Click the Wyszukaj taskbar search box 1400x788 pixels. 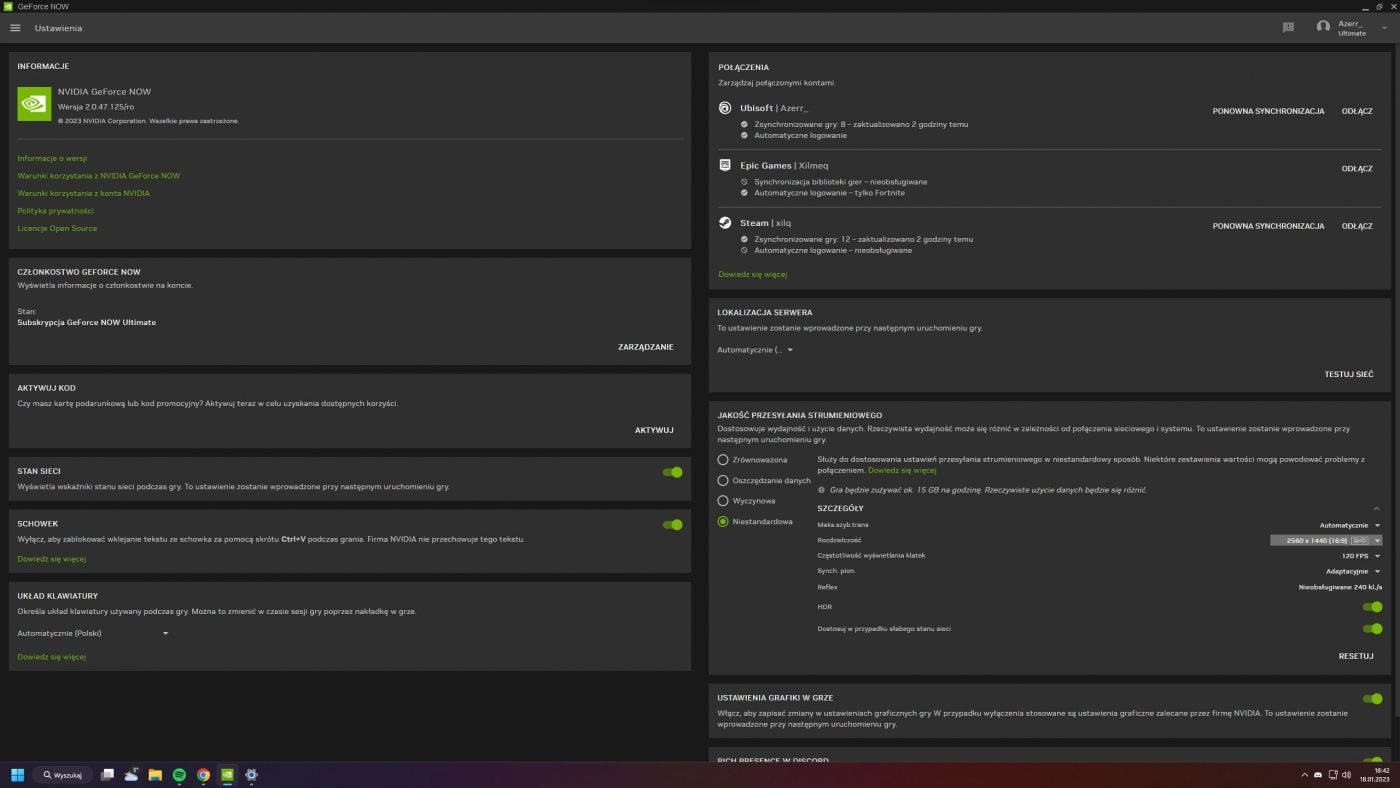62,775
